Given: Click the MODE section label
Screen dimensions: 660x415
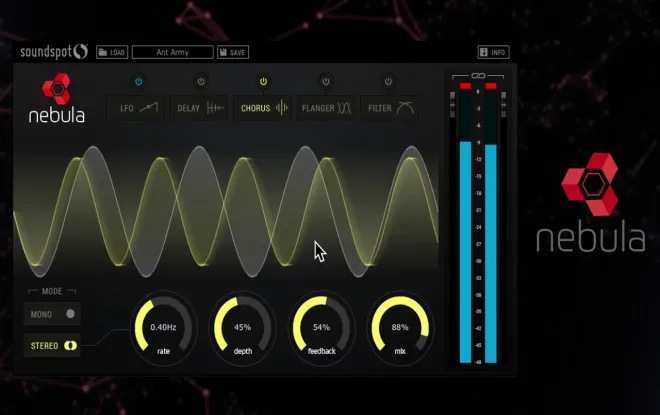Looking at the screenshot, I should click(x=52, y=291).
